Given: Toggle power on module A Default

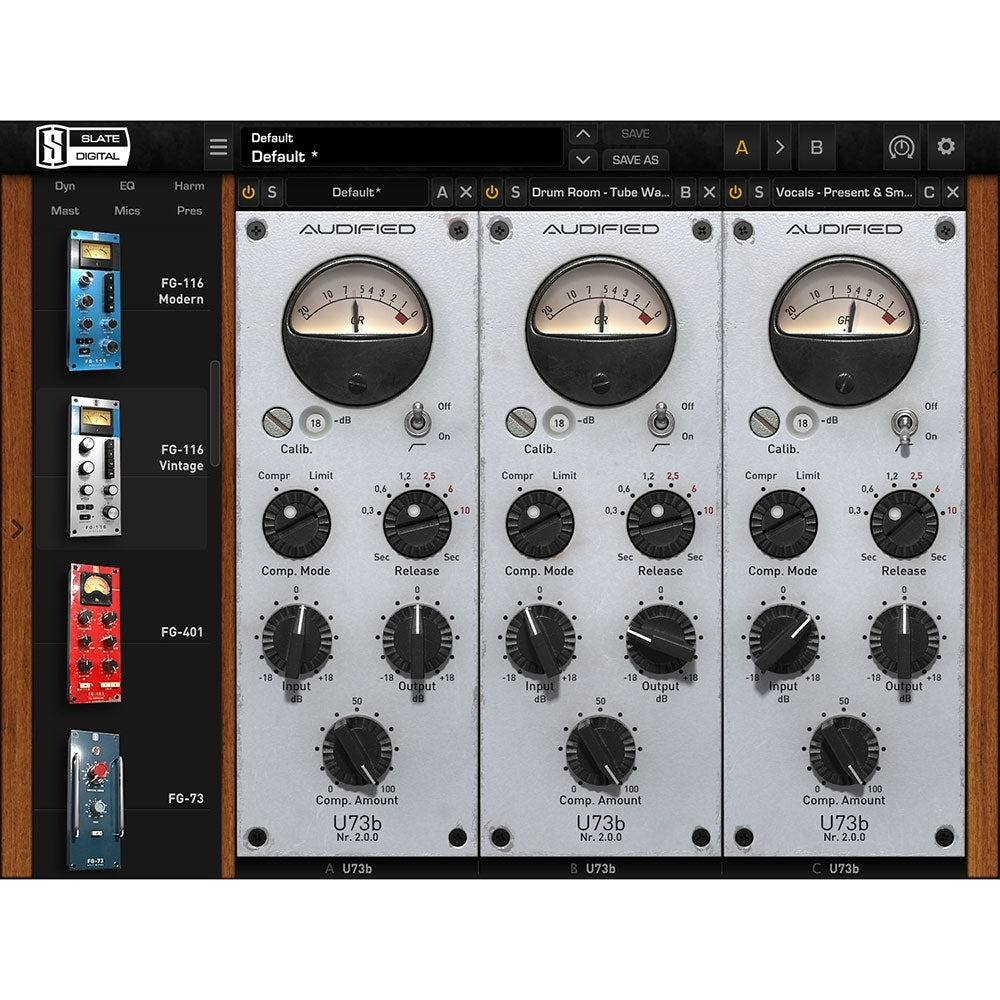Looking at the screenshot, I should [x=249, y=192].
